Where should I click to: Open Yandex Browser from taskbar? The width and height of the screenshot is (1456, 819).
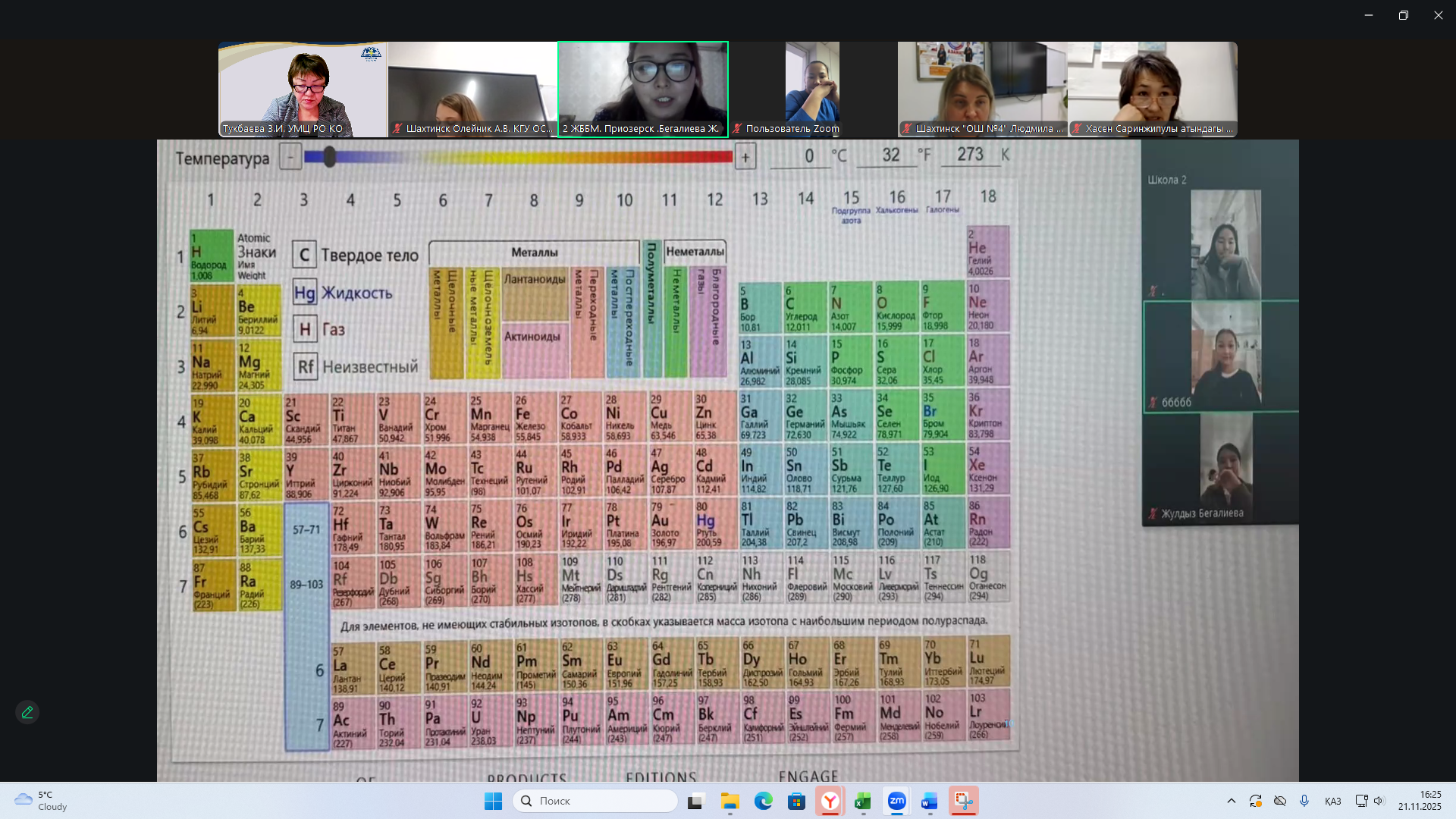pyautogui.click(x=830, y=801)
